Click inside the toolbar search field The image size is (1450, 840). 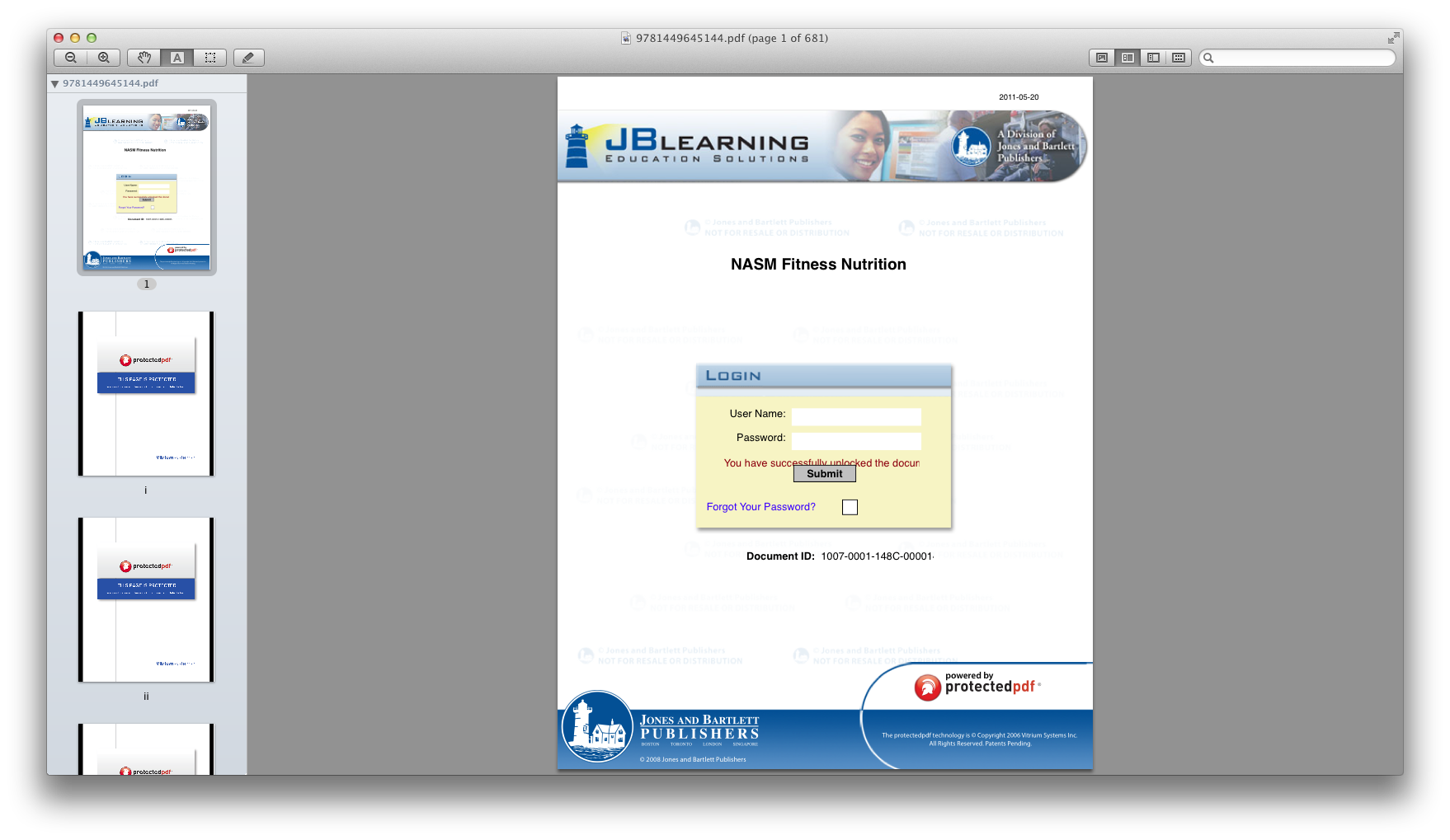[x=1298, y=58]
